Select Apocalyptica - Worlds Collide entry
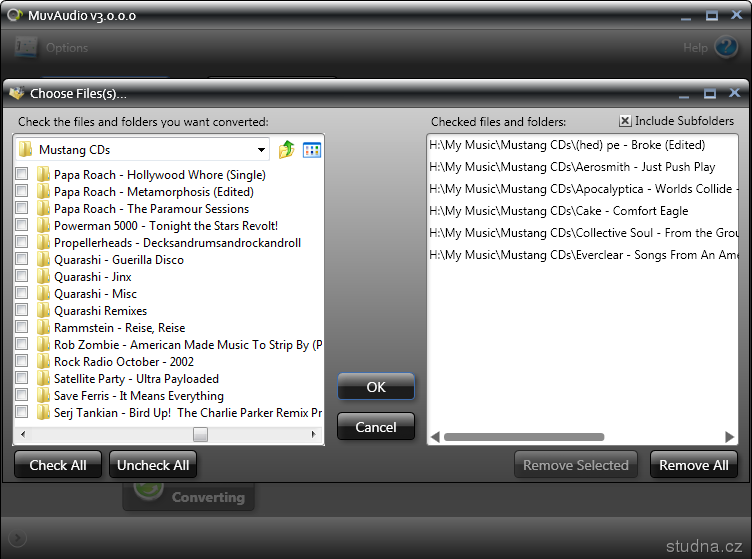The width and height of the screenshot is (752, 559). pos(583,189)
